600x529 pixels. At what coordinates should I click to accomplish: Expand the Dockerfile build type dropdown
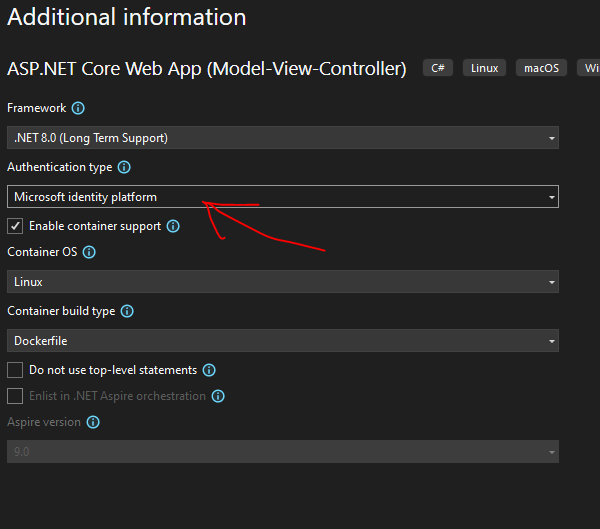coord(282,341)
